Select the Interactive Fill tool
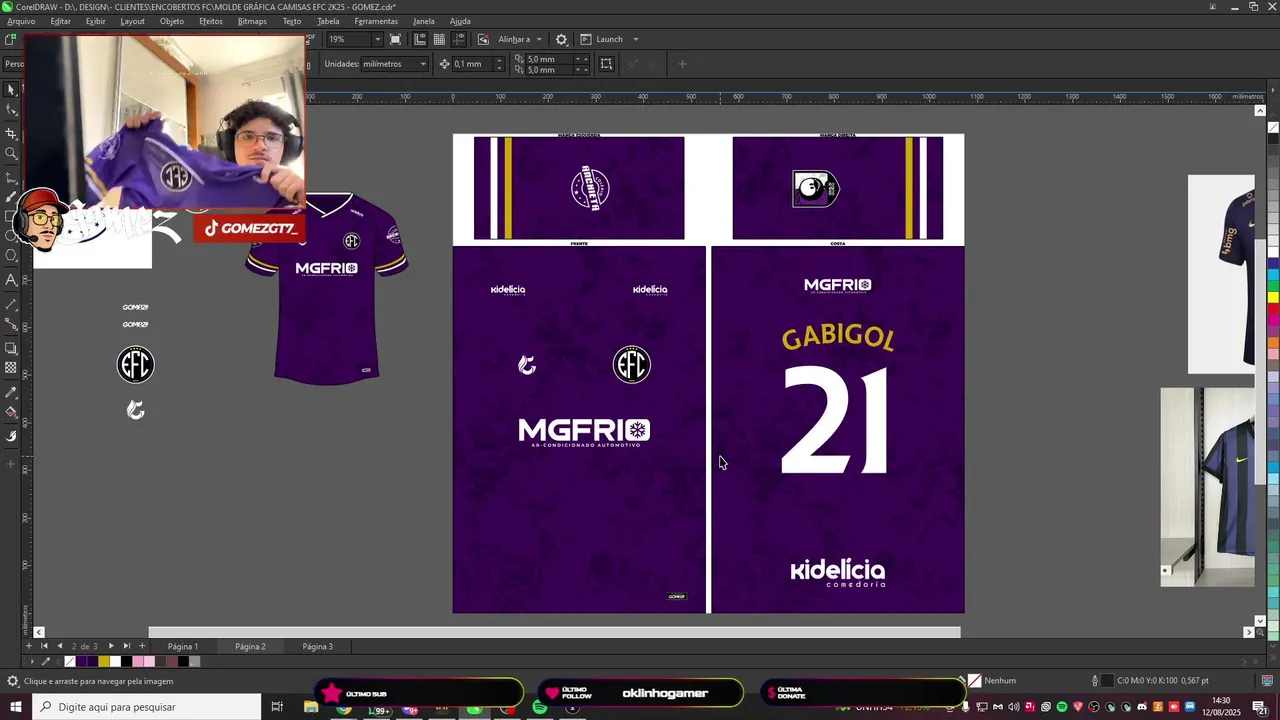Viewport: 1280px width, 720px height. tap(11, 412)
